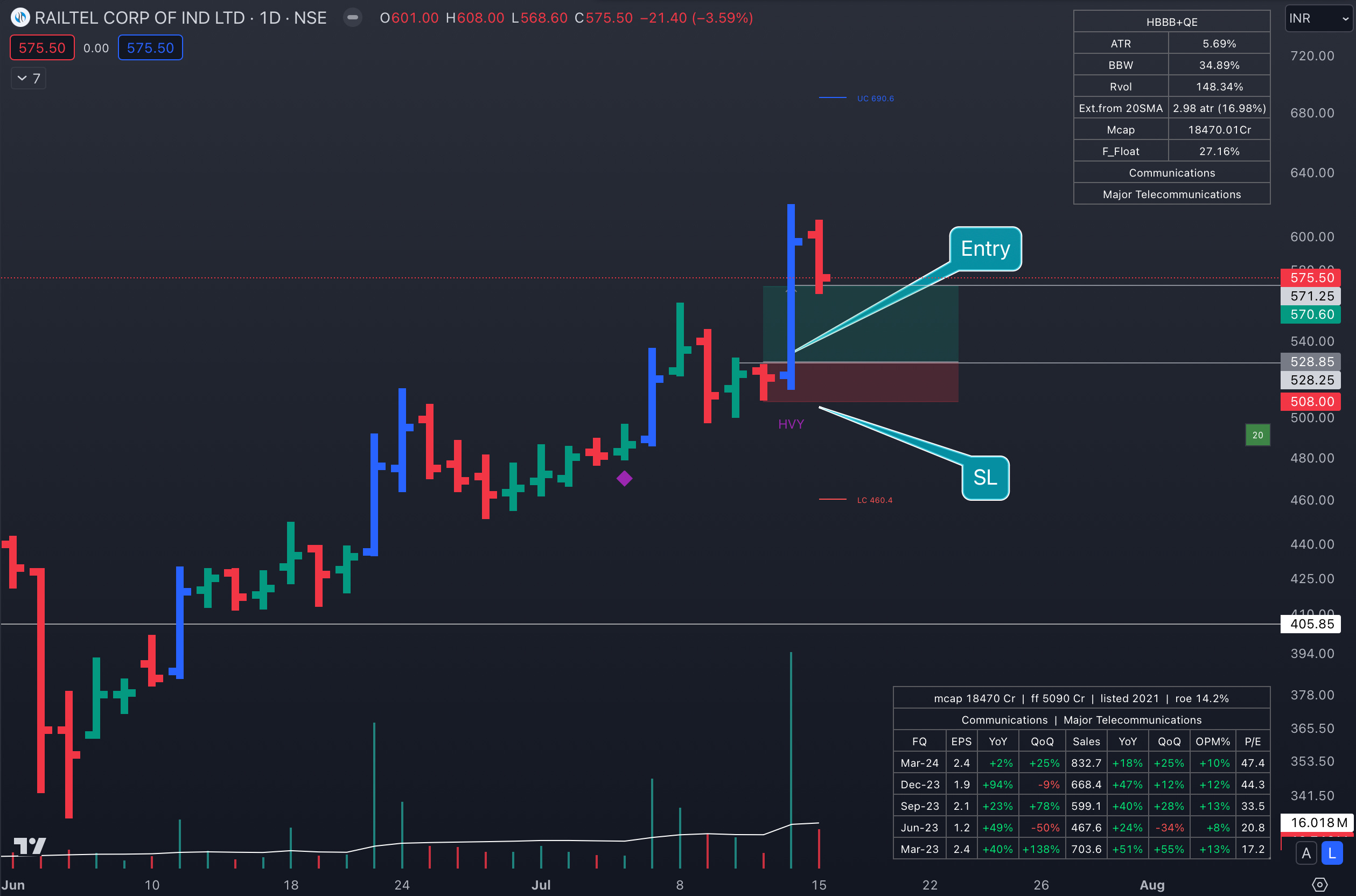Select the purple diamond marker on the chart
Viewport: 1356px width, 896px height.
tap(624, 478)
